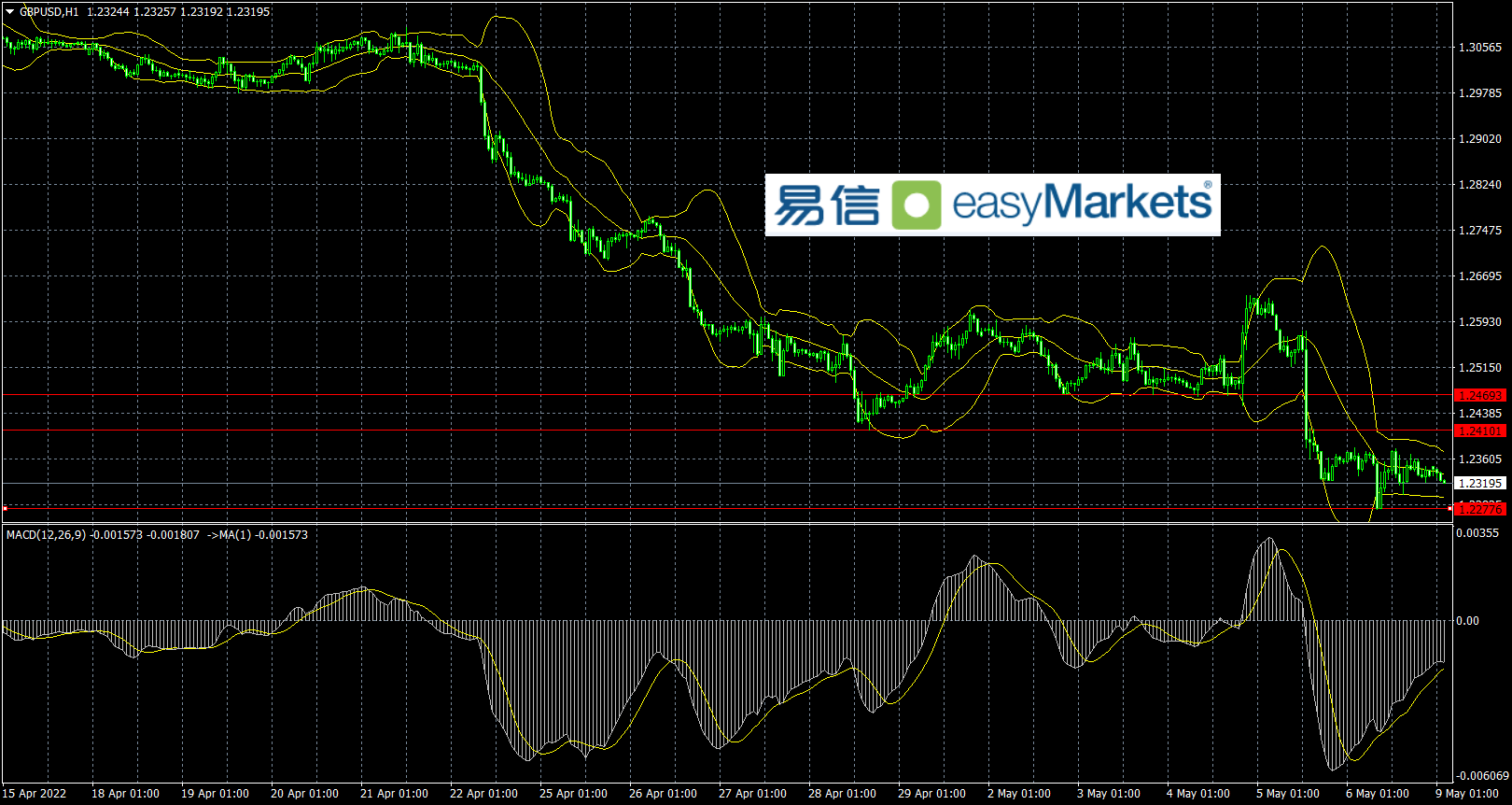The image size is (1512, 805).
Task: Click the white current price label 1.23195 on the axis
Action: pyautogui.click(x=1480, y=484)
